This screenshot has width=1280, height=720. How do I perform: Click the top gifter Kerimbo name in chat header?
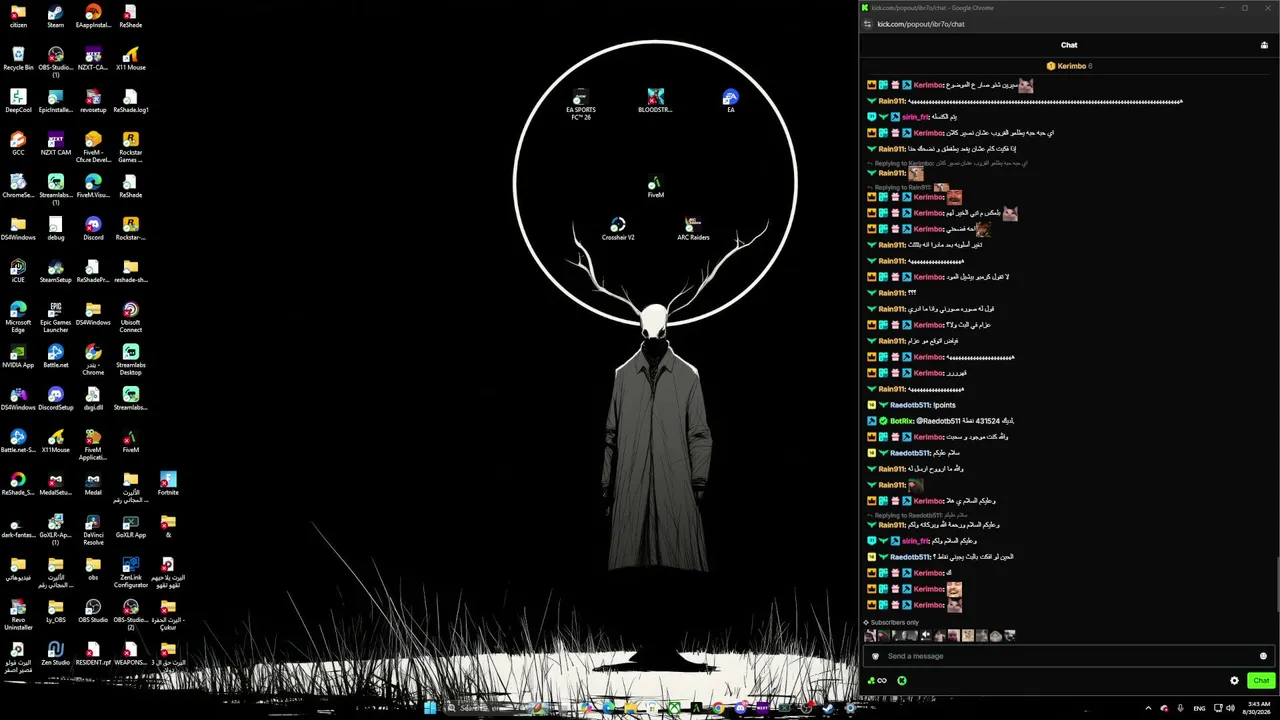tap(1071, 66)
